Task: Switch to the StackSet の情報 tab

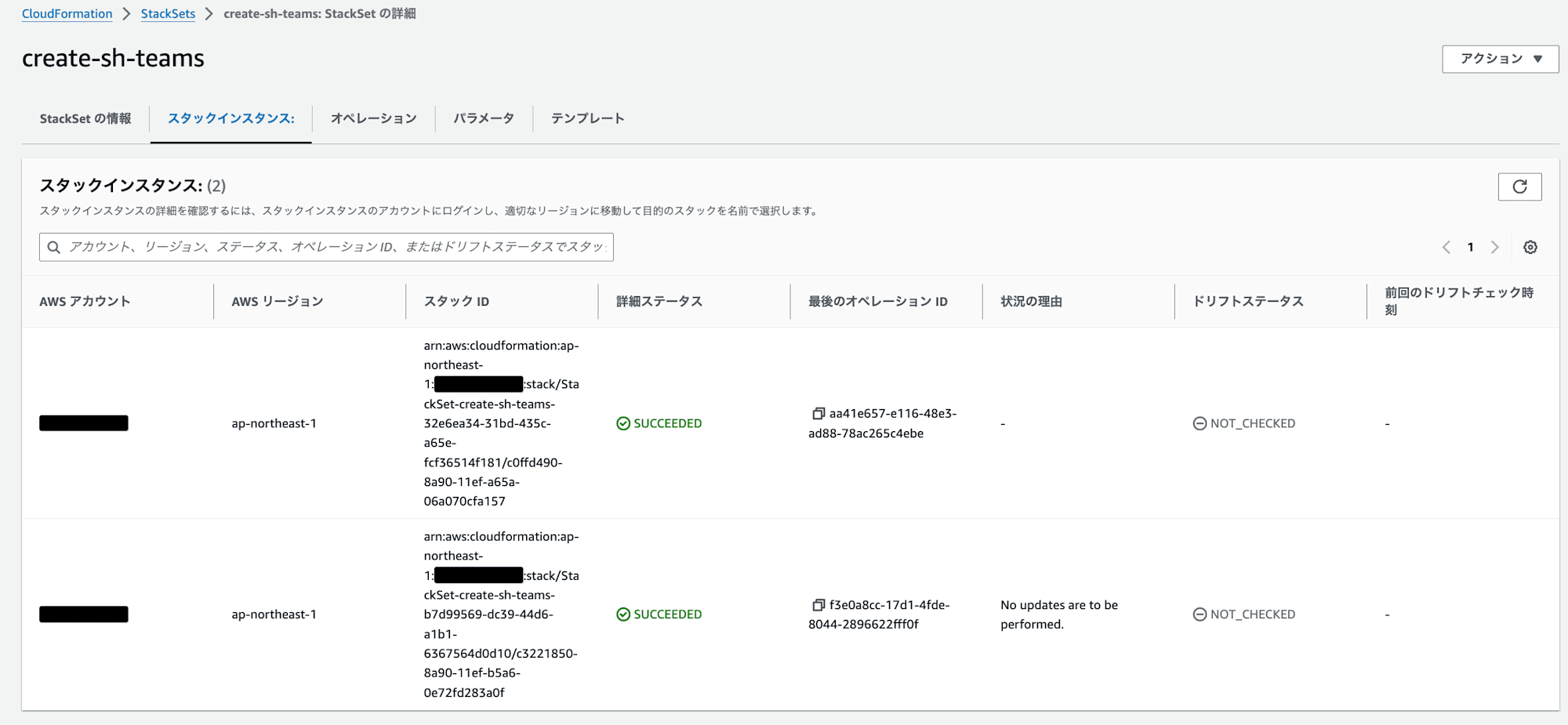Action: click(x=85, y=118)
